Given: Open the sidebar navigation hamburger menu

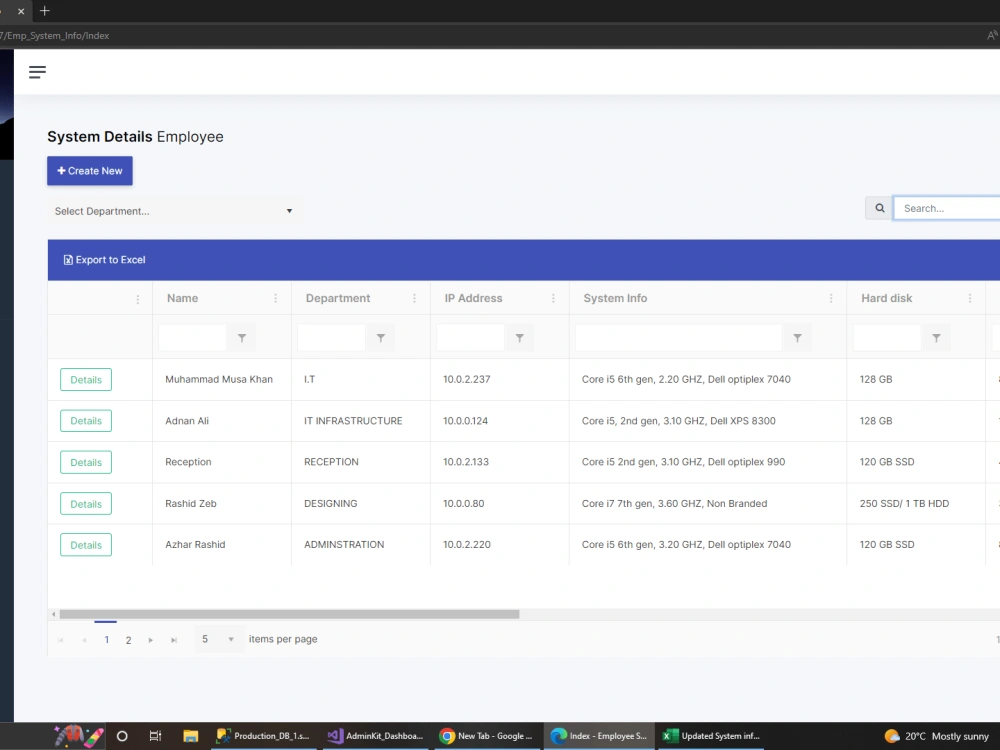Looking at the screenshot, I should pyautogui.click(x=37, y=71).
